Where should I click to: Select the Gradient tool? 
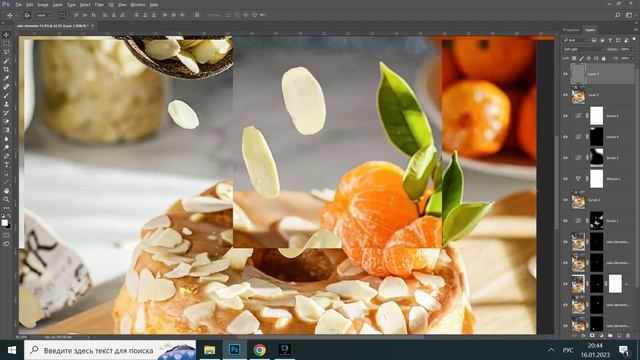pos(6,130)
